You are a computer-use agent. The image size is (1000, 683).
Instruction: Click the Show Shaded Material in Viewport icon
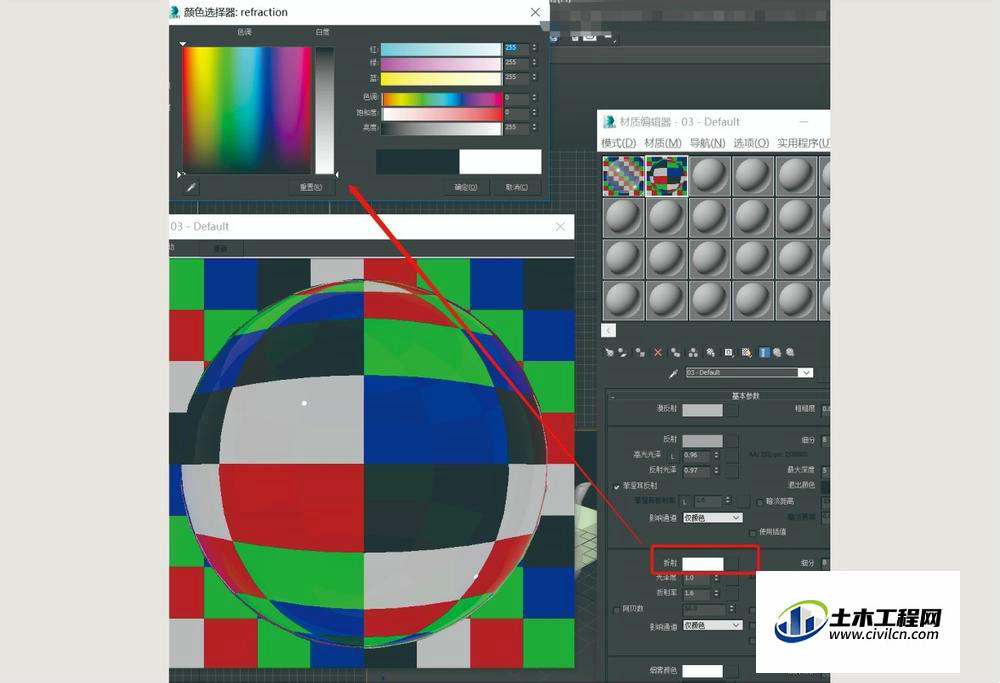point(746,352)
